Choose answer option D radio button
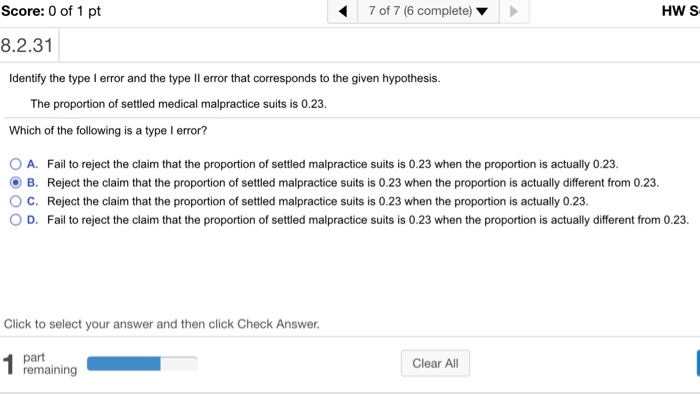The image size is (700, 394). coord(16,220)
